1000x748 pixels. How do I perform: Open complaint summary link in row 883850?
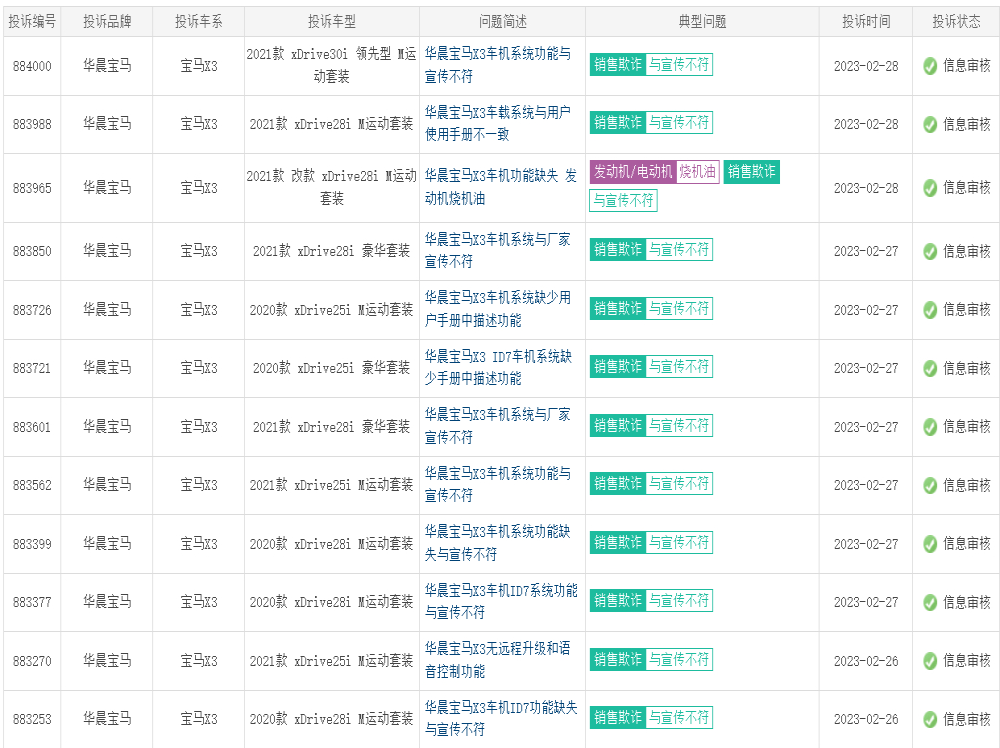(497, 250)
